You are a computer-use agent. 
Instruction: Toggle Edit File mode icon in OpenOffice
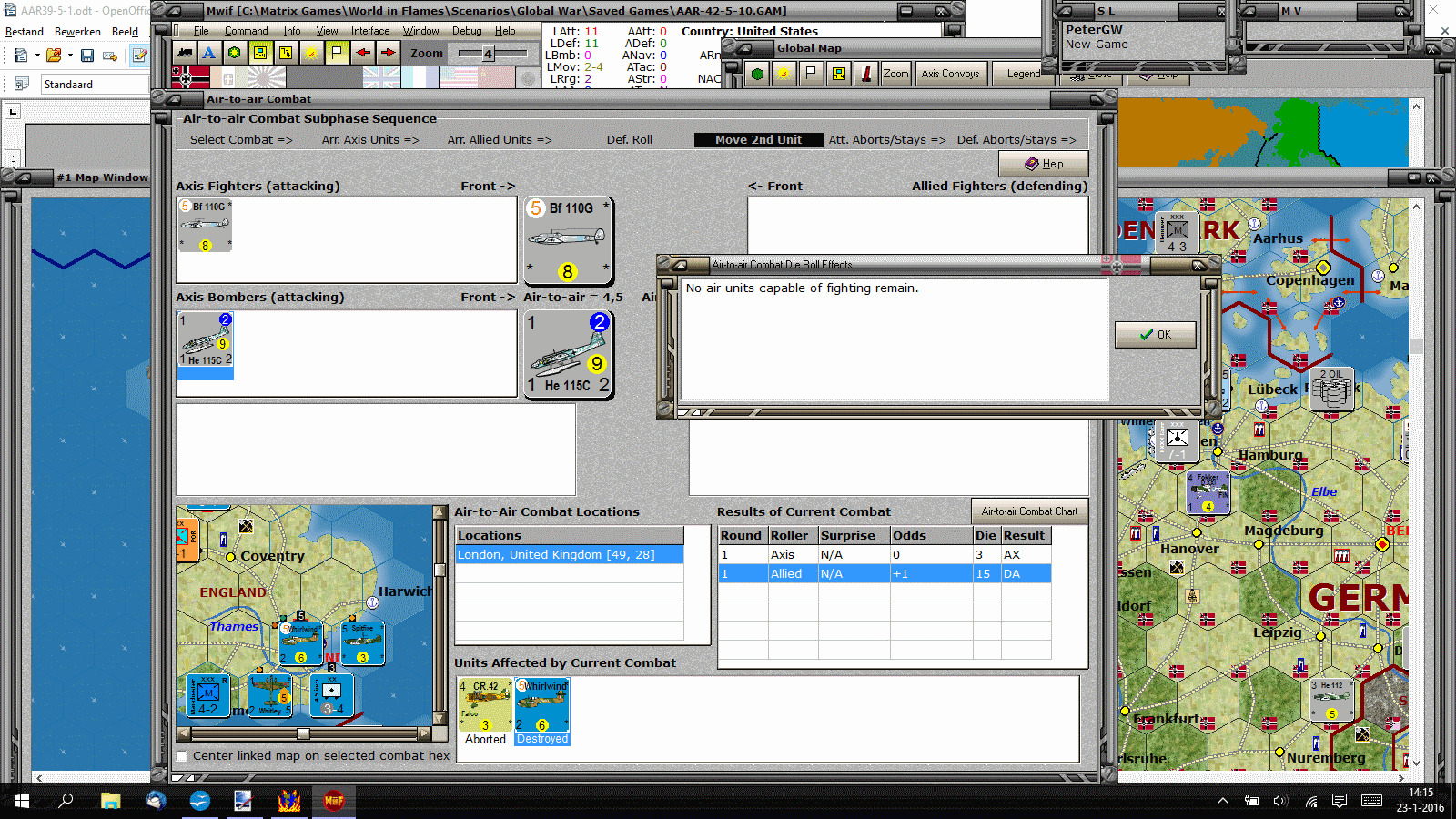139,56
